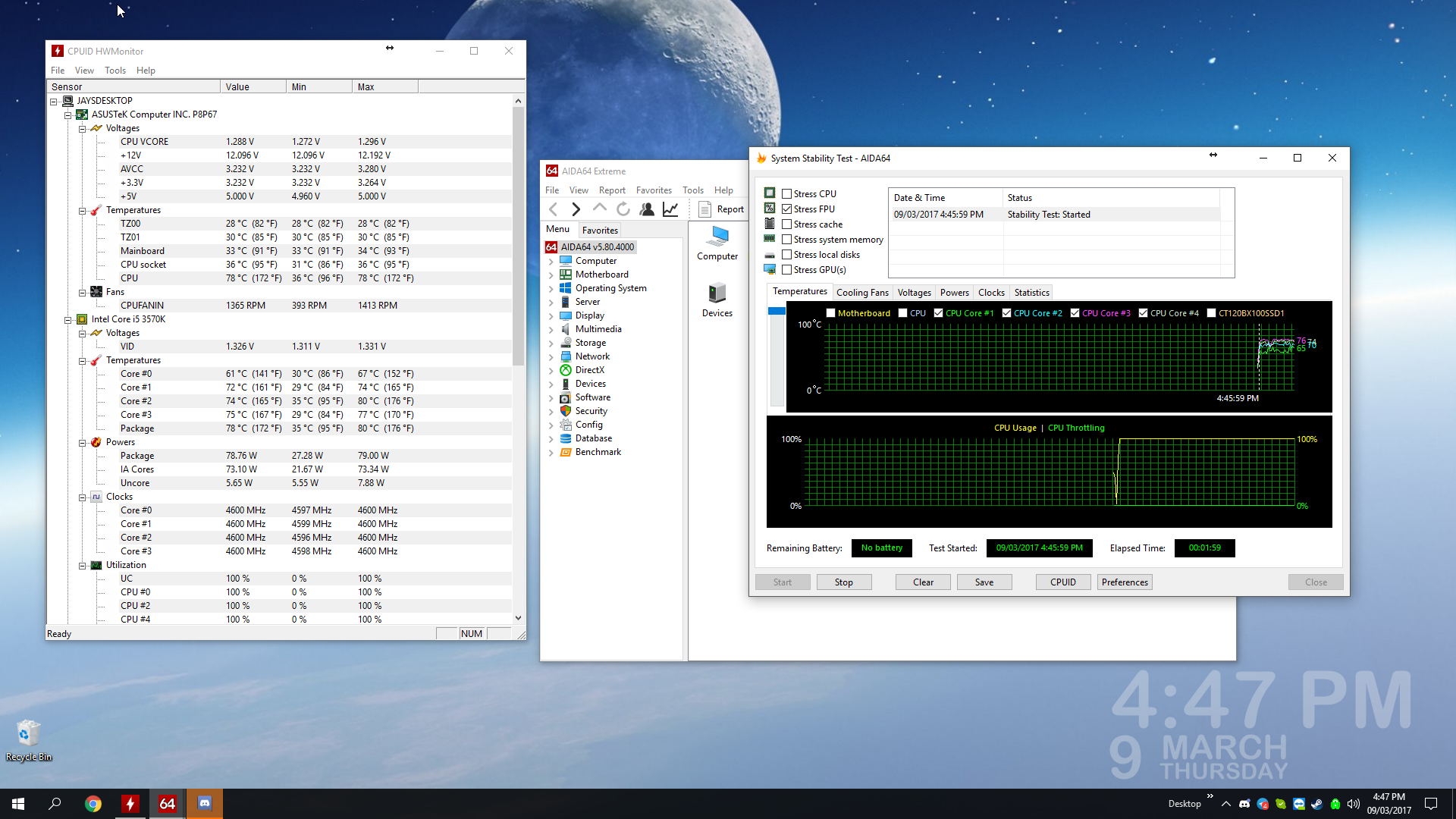The width and height of the screenshot is (1456, 819).
Task: Enable the Stress cache checkbox
Action: [x=787, y=224]
